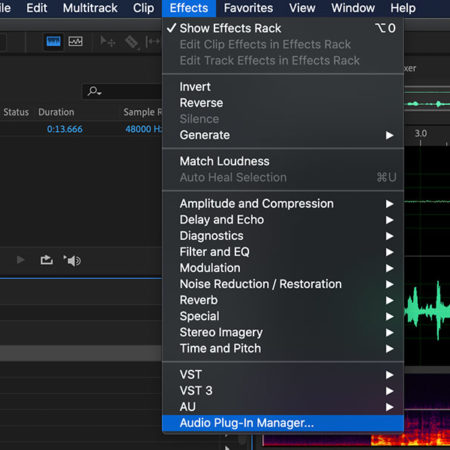Open the Clip menu
This screenshot has width=450, height=450.
(x=143, y=8)
